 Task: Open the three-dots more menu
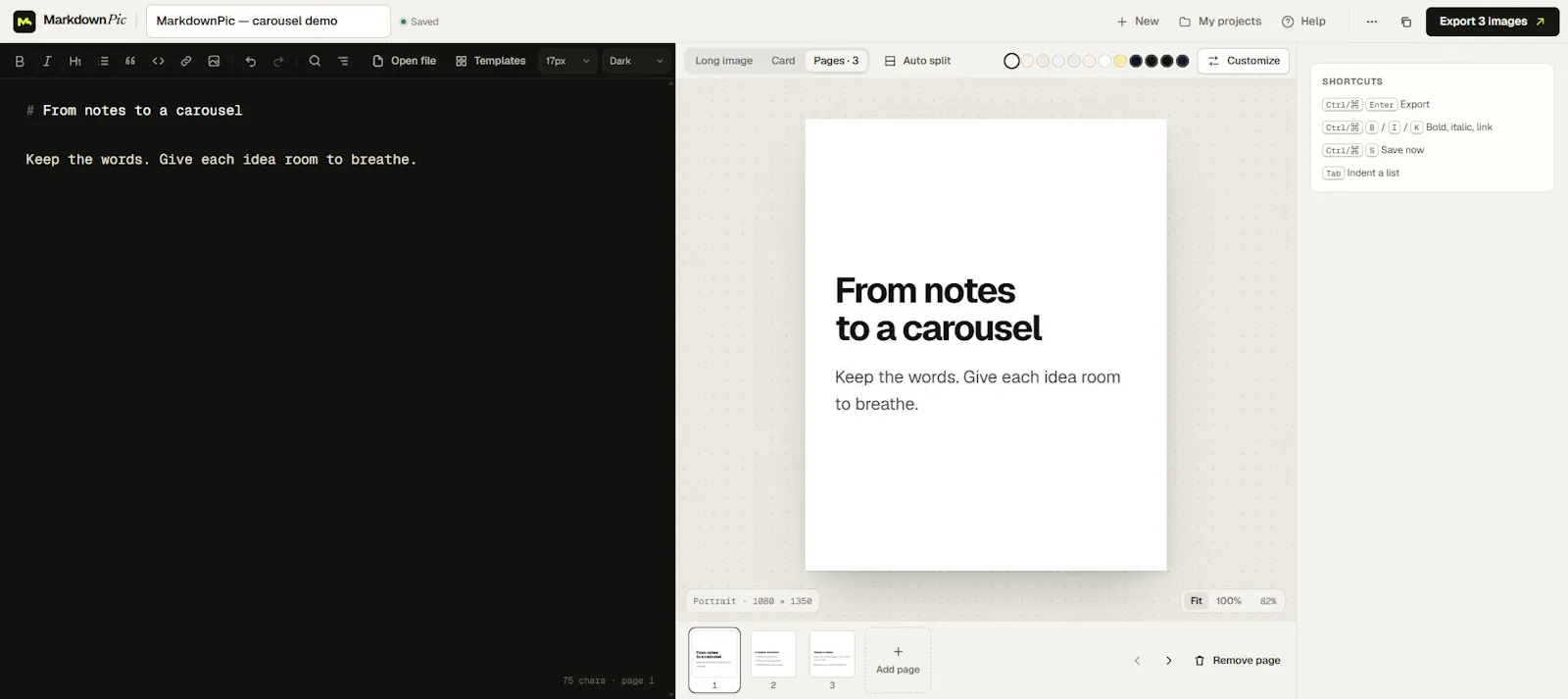tap(1372, 22)
